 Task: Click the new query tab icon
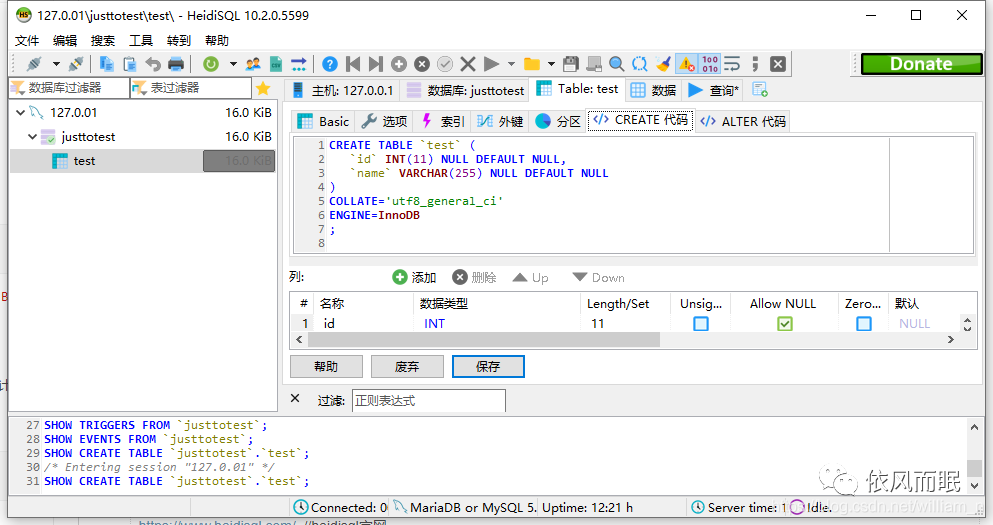[760, 90]
